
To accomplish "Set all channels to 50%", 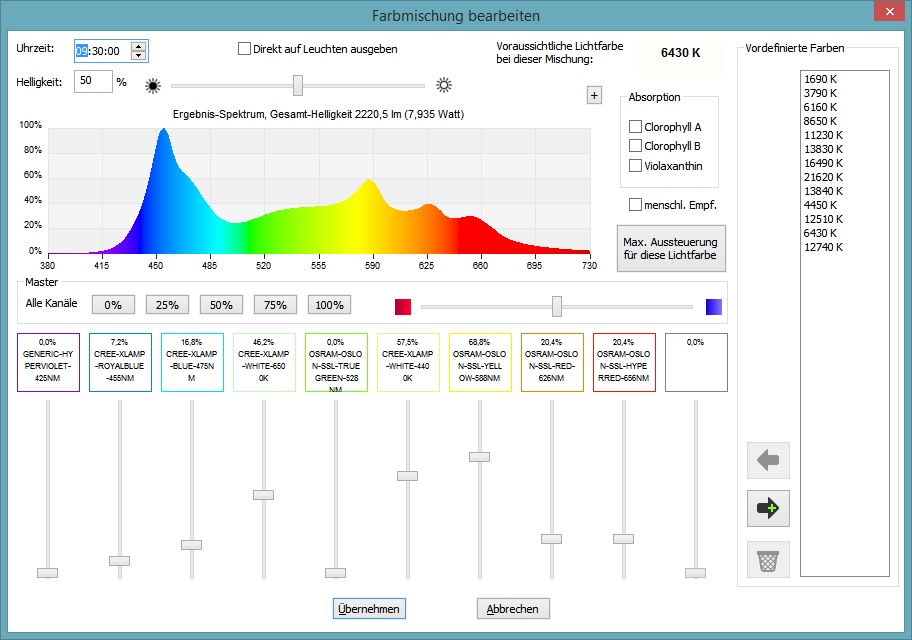I will tap(221, 304).
